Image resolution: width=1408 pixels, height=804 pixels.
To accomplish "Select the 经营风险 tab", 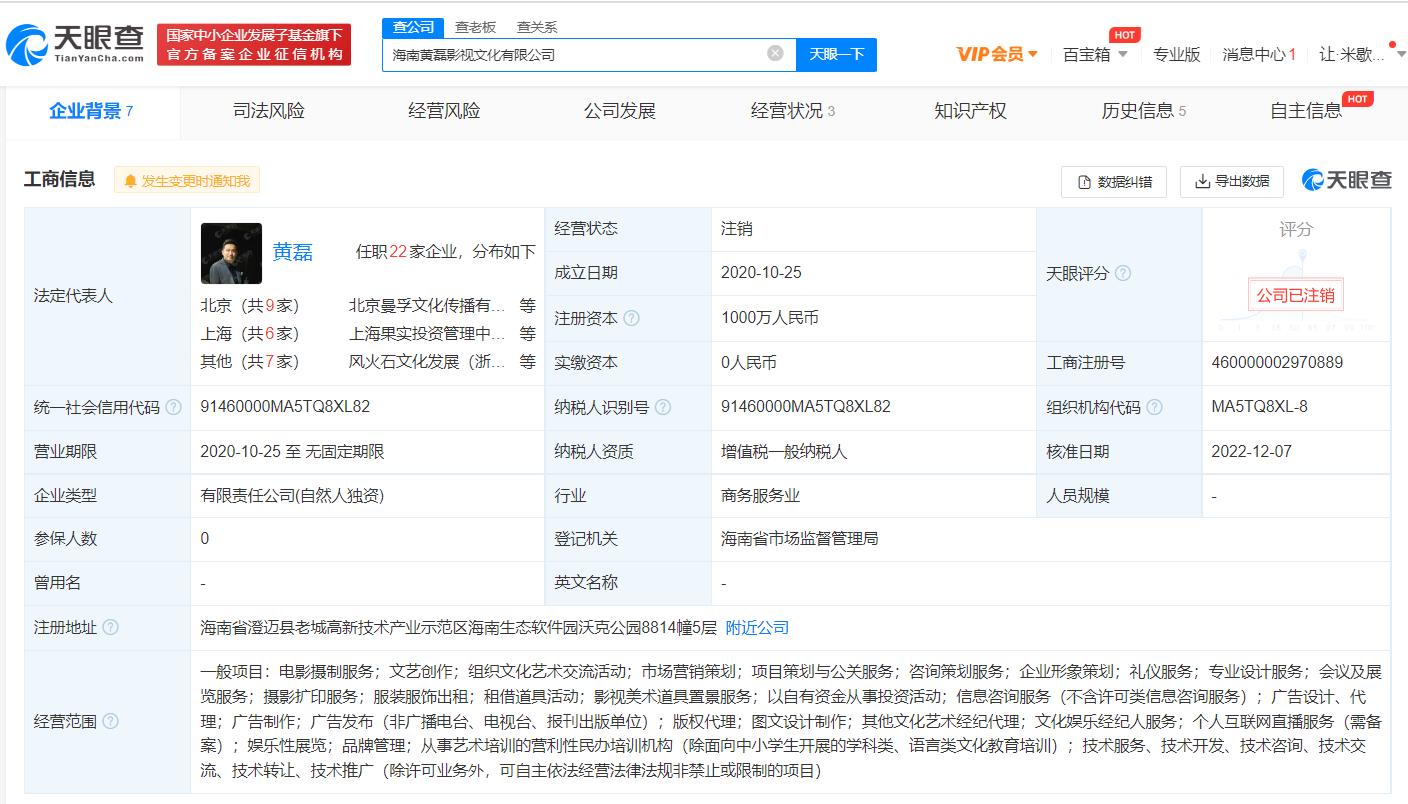I will click(444, 111).
